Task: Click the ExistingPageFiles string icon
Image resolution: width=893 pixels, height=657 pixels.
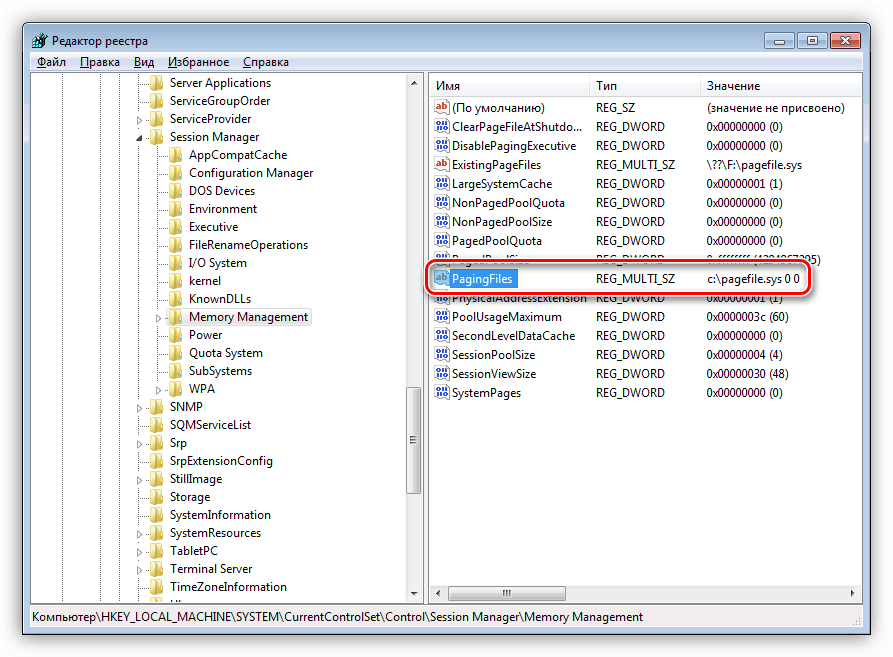Action: (441, 165)
